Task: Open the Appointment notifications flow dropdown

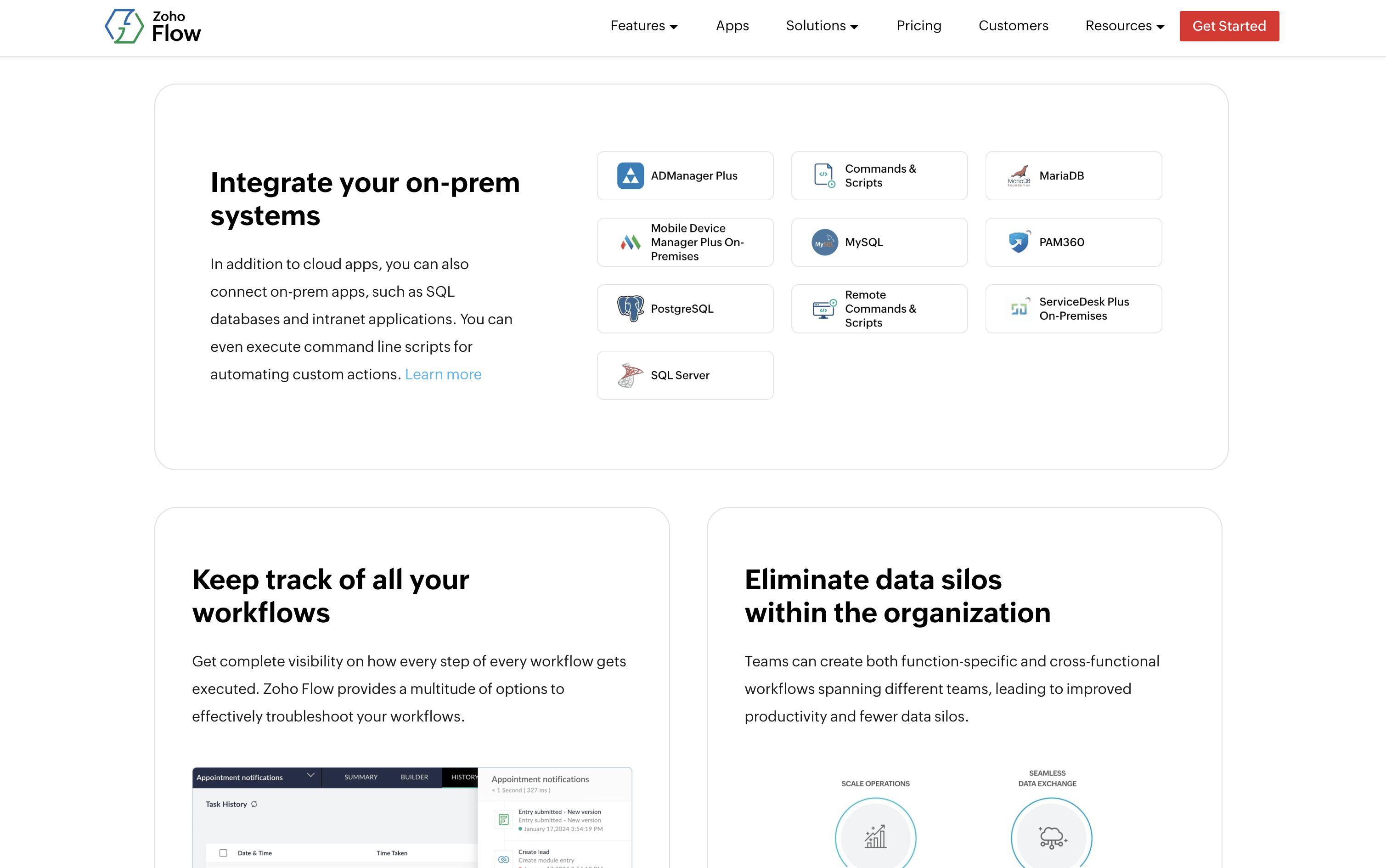Action: click(x=310, y=775)
